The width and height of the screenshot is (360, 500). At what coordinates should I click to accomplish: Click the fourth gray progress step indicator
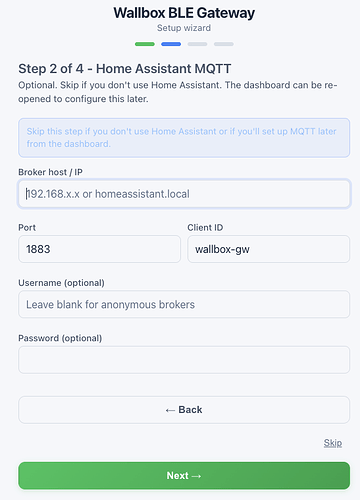(x=224, y=44)
